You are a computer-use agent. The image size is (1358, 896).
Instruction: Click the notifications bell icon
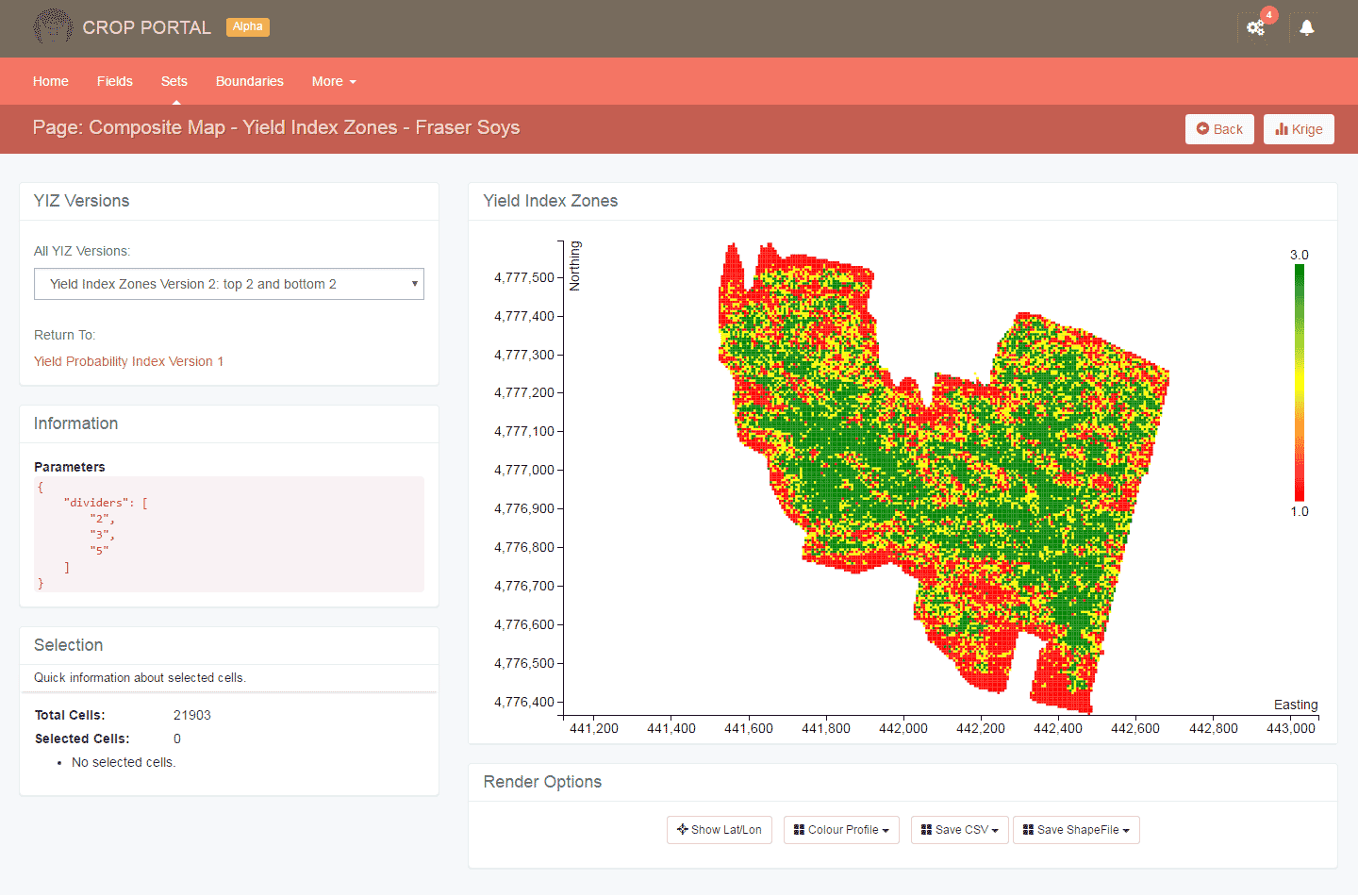tap(1306, 27)
